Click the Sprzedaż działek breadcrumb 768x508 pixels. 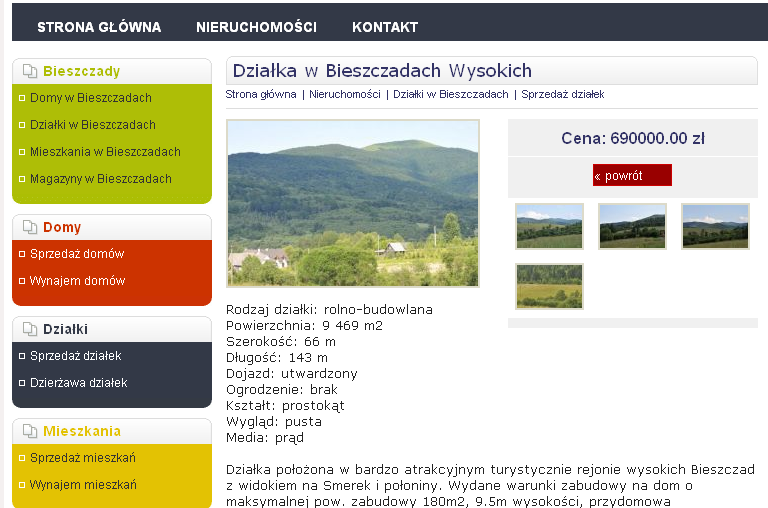(x=563, y=94)
